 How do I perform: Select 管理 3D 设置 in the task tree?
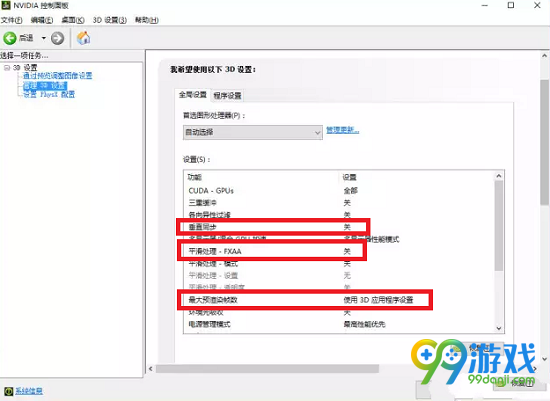click(45, 85)
